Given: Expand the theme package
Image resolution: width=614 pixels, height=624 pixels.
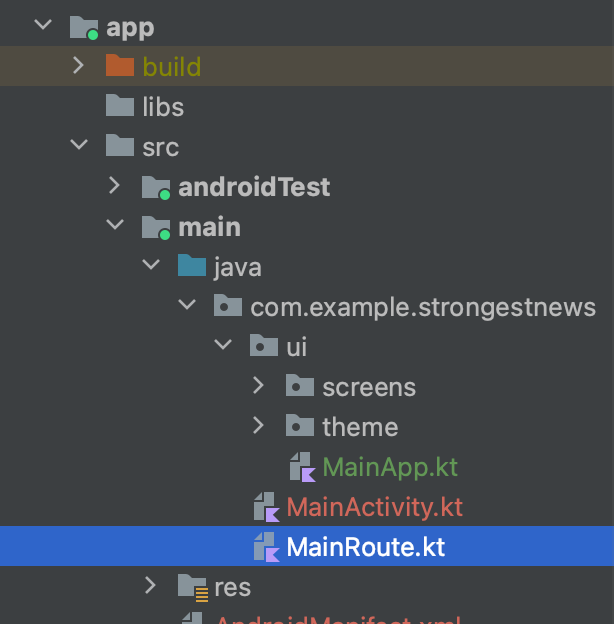Looking at the screenshot, I should pos(258,425).
